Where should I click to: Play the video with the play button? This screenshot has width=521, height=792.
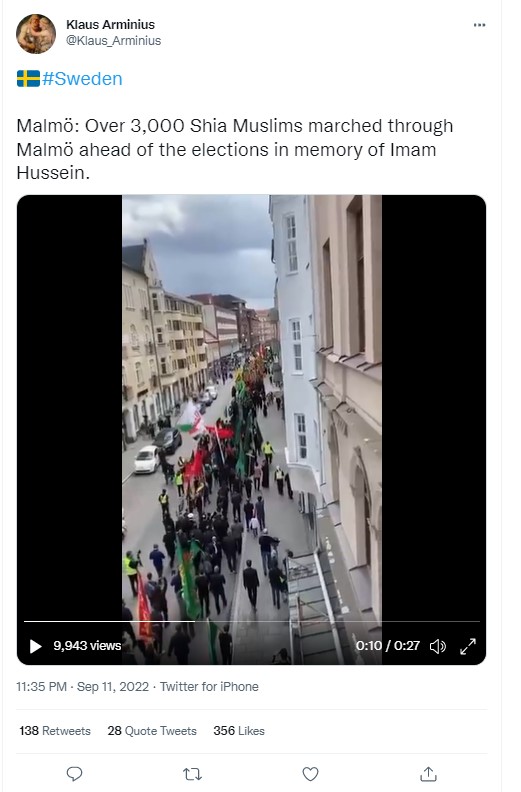(x=35, y=646)
